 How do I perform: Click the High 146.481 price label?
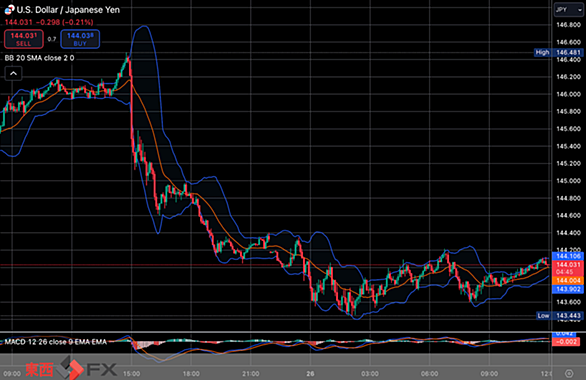(x=559, y=52)
